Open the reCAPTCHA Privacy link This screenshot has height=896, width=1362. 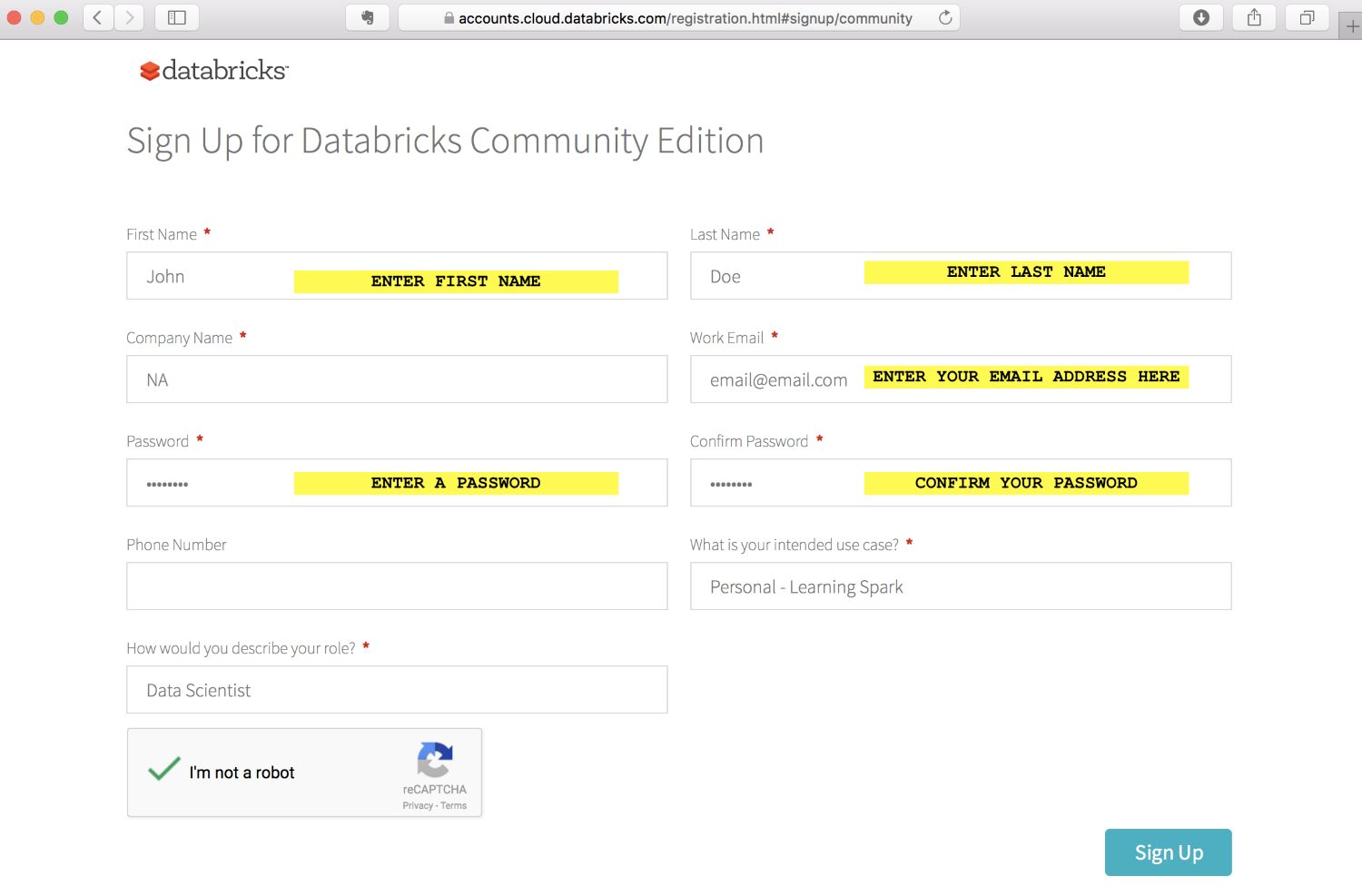418,805
